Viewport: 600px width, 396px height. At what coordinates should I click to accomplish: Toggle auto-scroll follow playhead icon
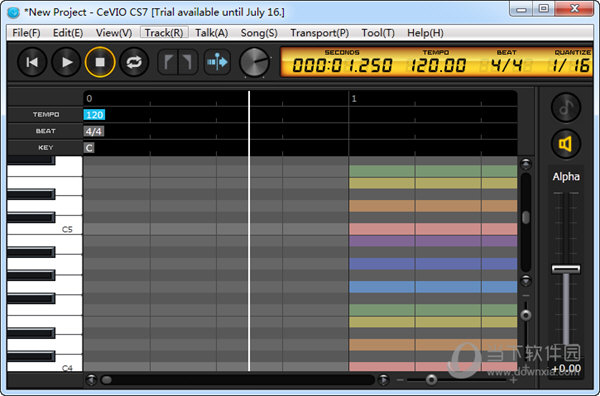(x=217, y=62)
